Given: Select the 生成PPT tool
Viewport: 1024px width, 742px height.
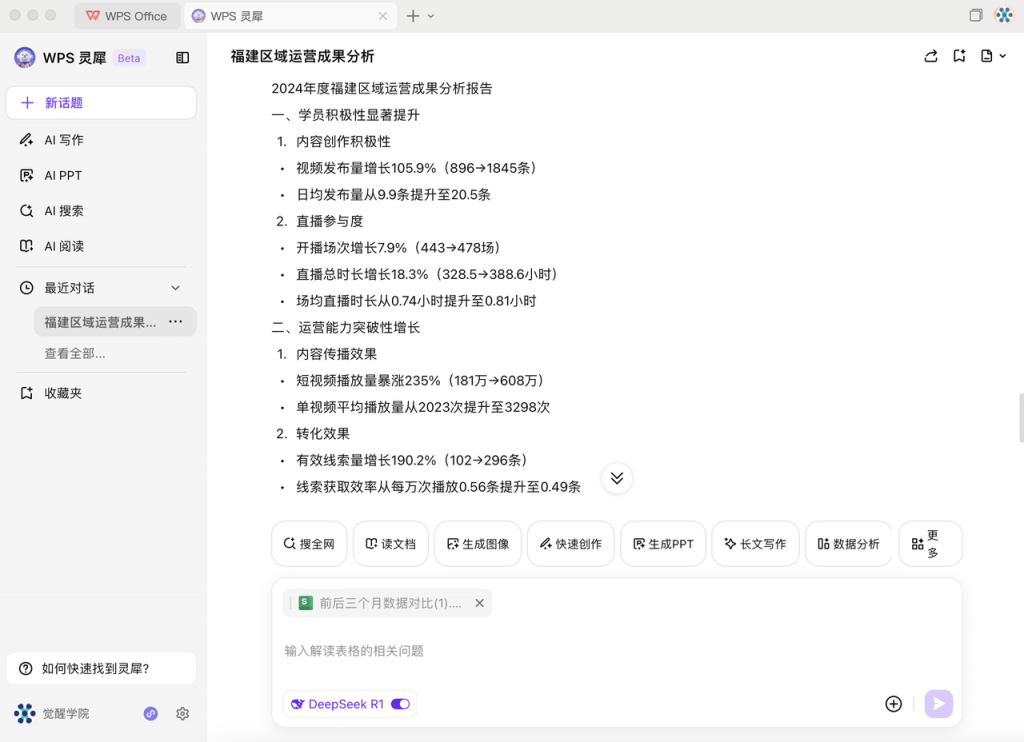Looking at the screenshot, I should [663, 543].
